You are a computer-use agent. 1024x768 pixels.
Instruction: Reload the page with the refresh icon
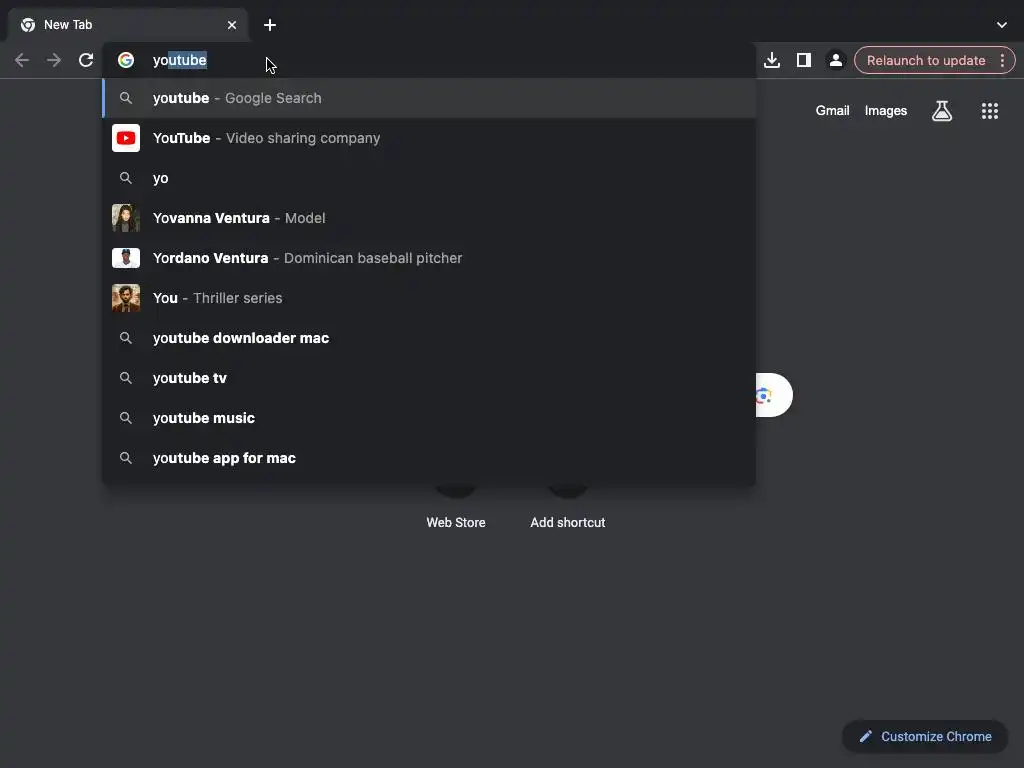click(86, 61)
